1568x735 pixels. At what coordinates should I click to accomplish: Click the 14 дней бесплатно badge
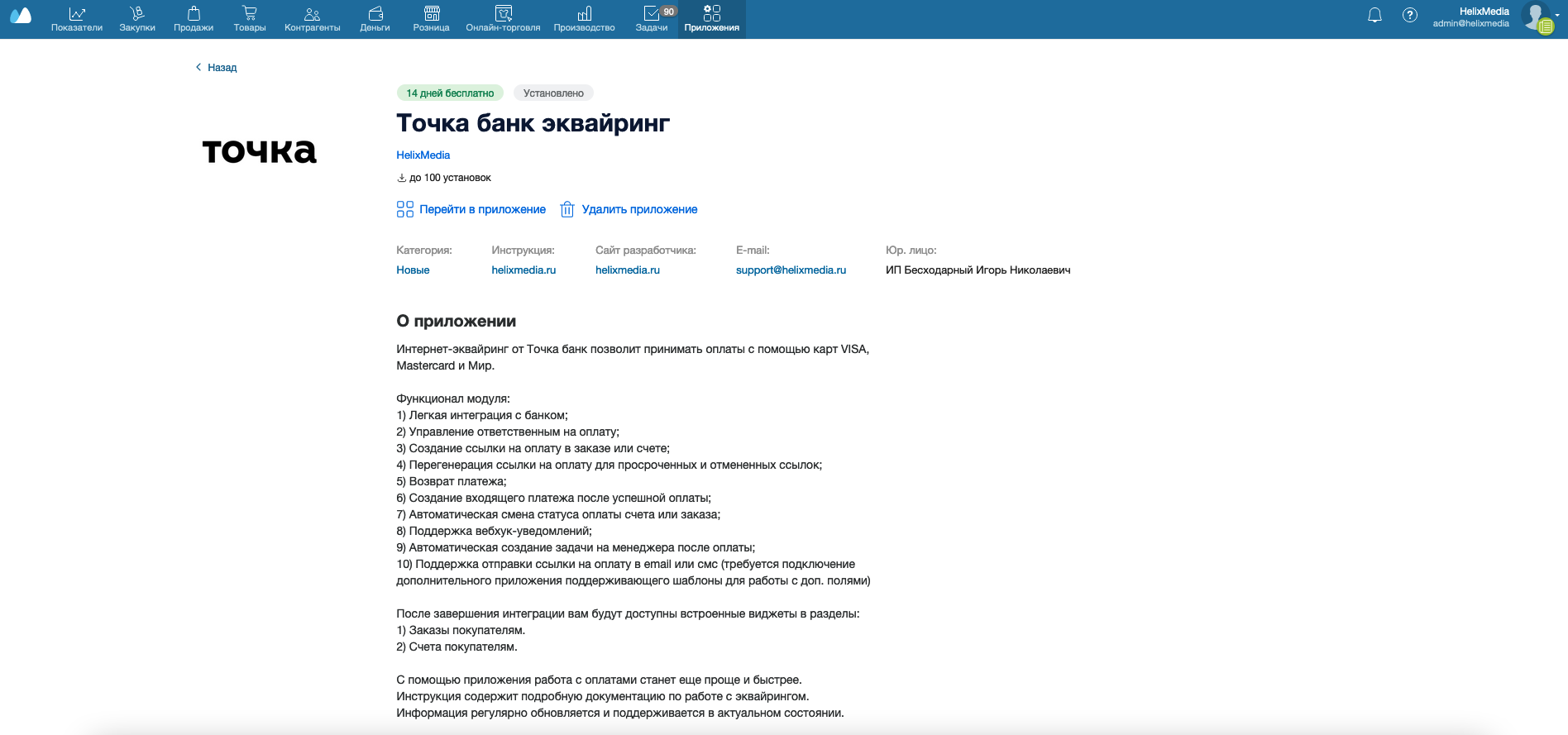click(x=450, y=93)
